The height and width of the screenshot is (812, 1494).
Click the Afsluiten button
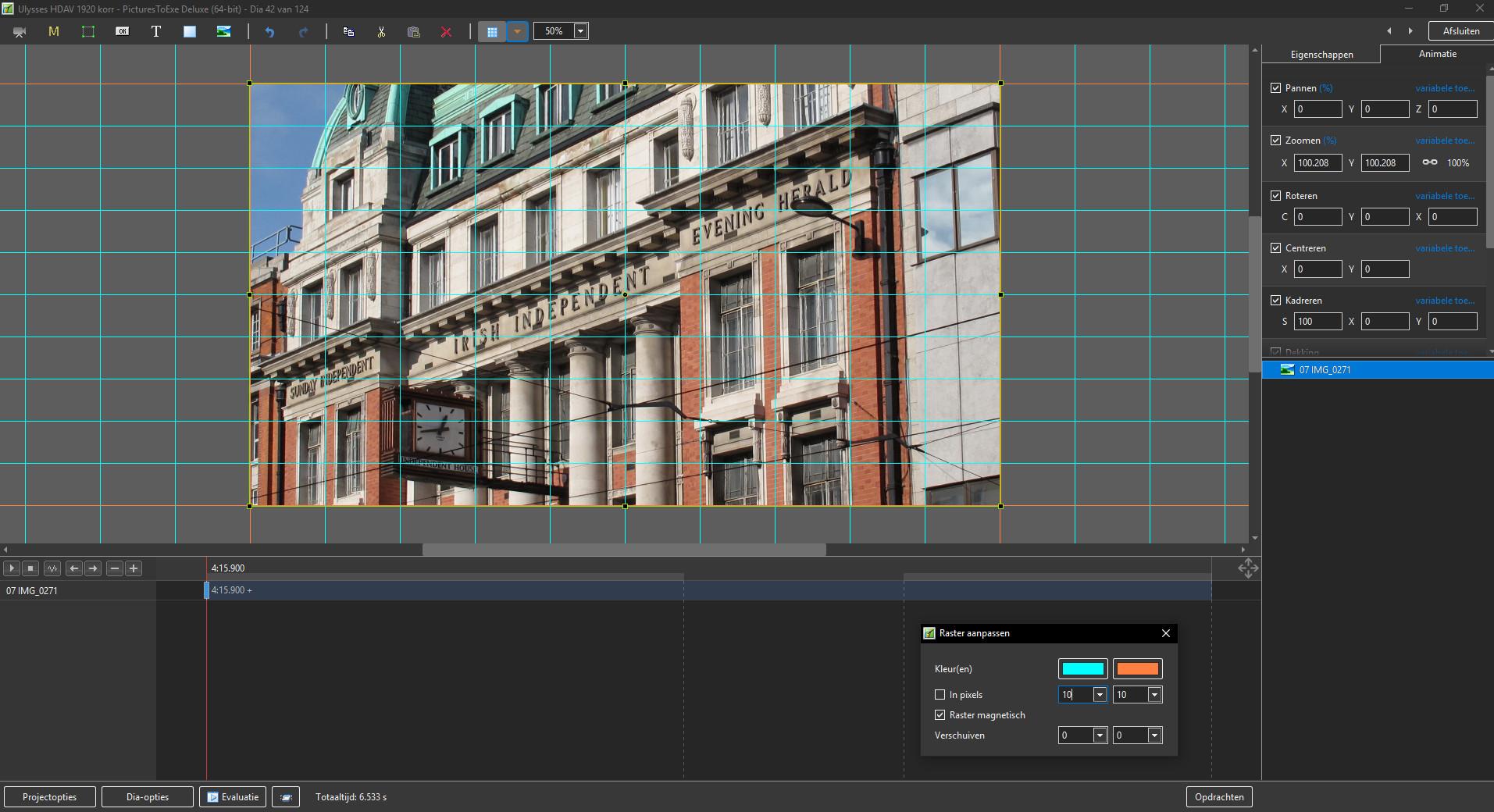1460,31
